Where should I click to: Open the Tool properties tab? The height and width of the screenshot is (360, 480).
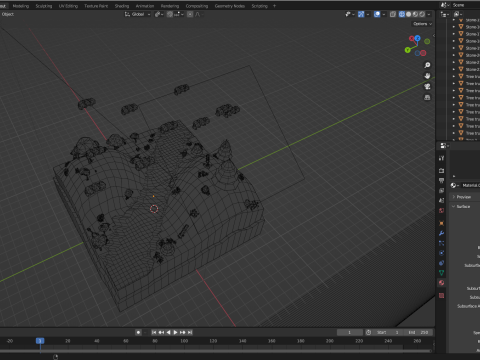(441, 158)
